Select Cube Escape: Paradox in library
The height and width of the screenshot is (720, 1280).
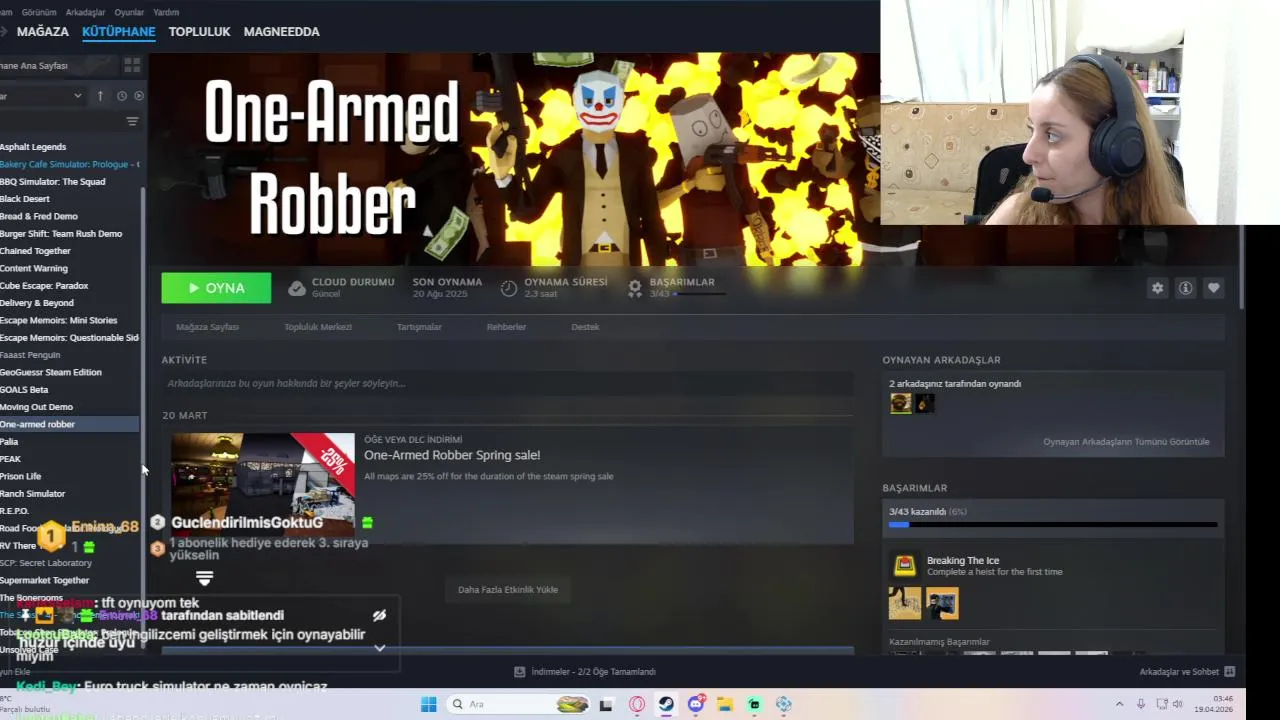click(44, 286)
